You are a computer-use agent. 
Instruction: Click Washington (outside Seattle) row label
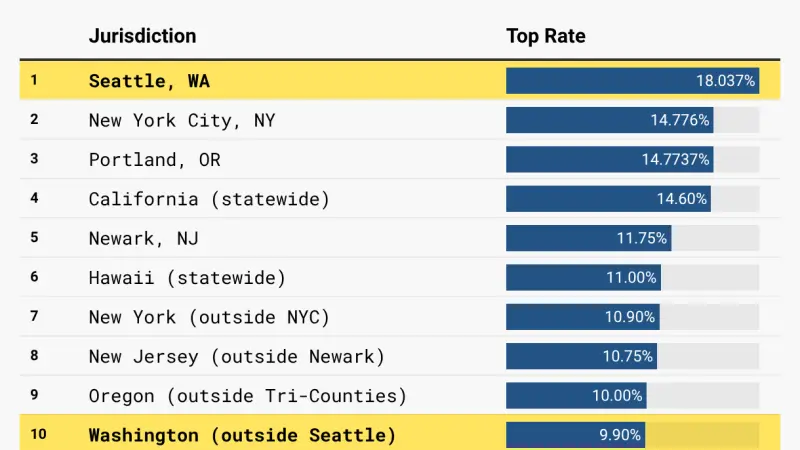[242, 435]
